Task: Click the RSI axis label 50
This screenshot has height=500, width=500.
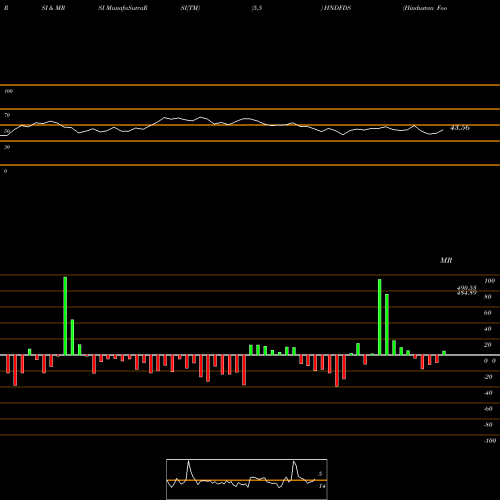Action: [7, 131]
